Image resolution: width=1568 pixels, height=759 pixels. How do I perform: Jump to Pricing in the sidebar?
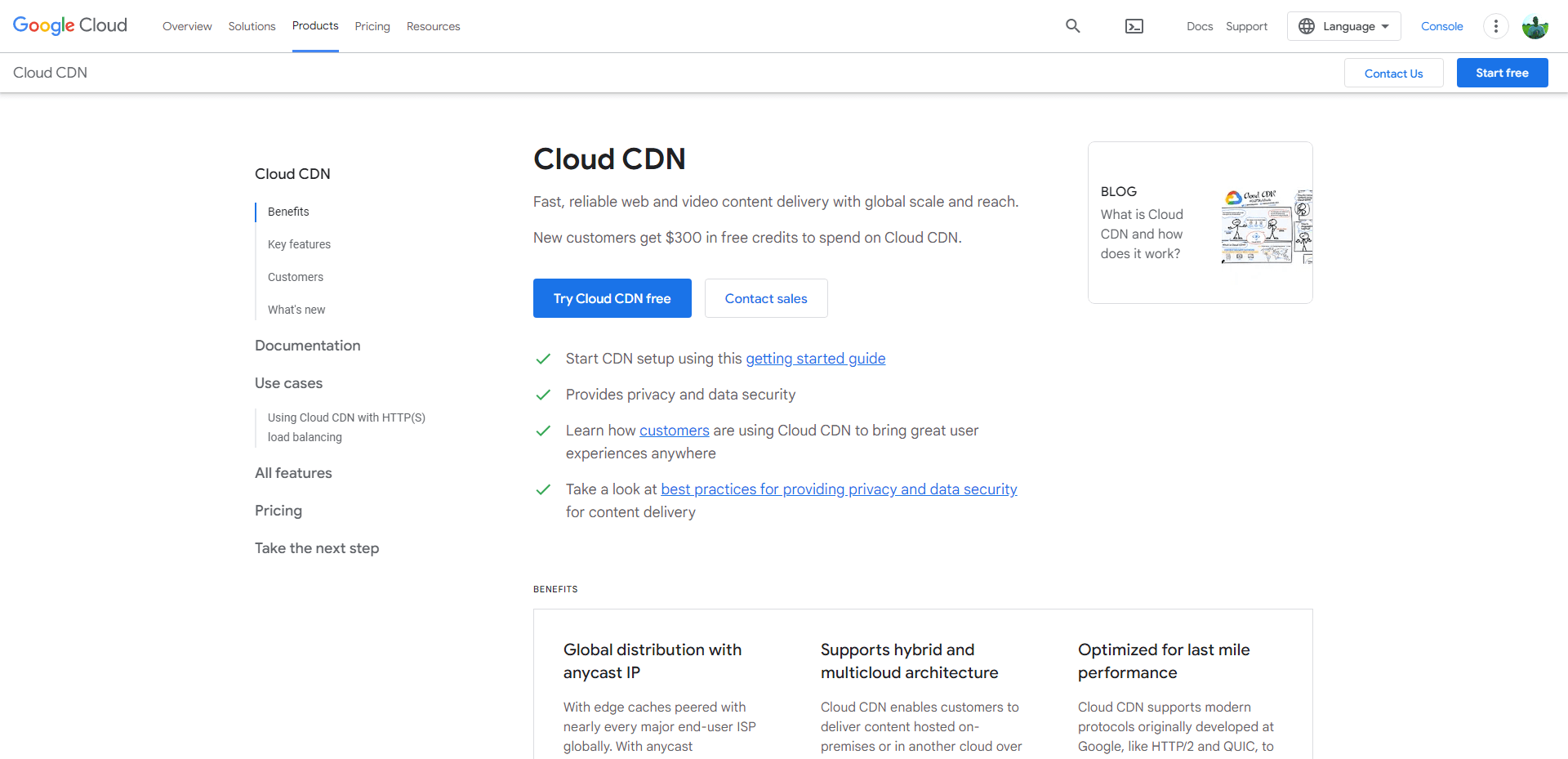coord(278,511)
